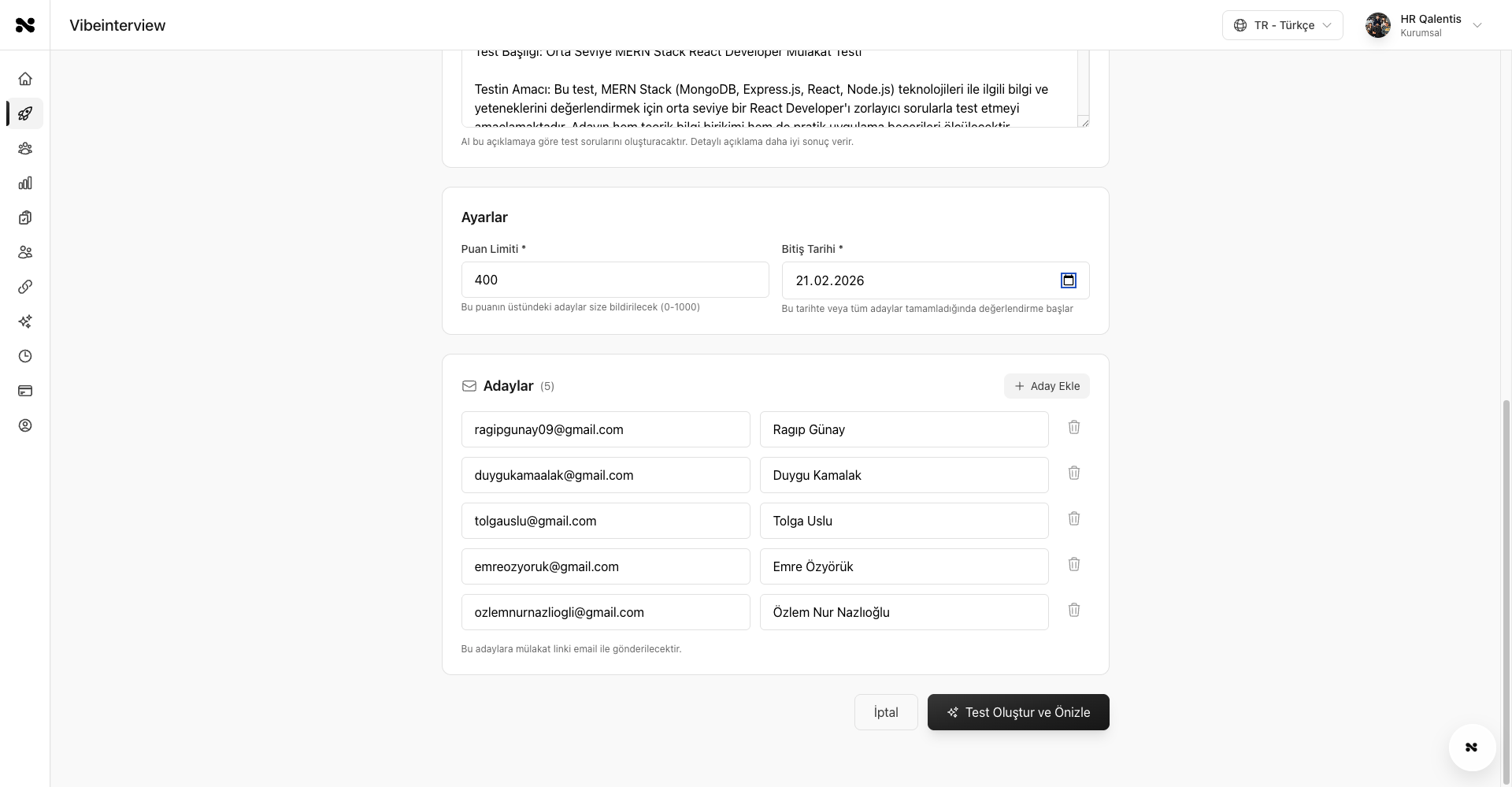Remove Tolga Uslu with trash icon
This screenshot has height=787, width=1512.
point(1073,518)
